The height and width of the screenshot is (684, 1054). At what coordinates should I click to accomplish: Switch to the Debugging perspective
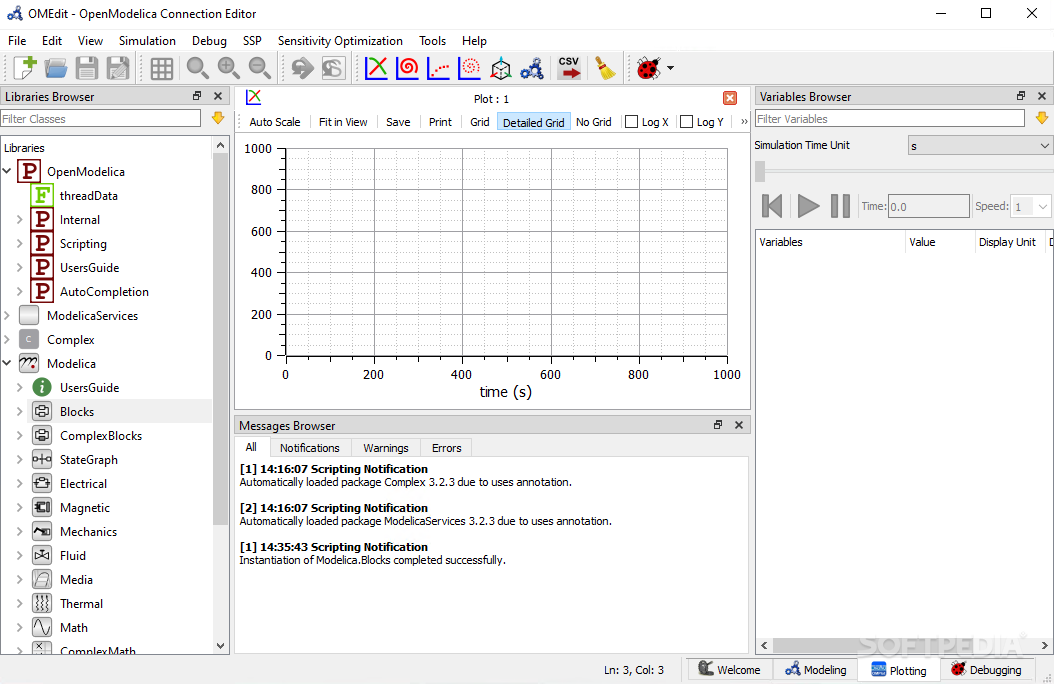986,670
